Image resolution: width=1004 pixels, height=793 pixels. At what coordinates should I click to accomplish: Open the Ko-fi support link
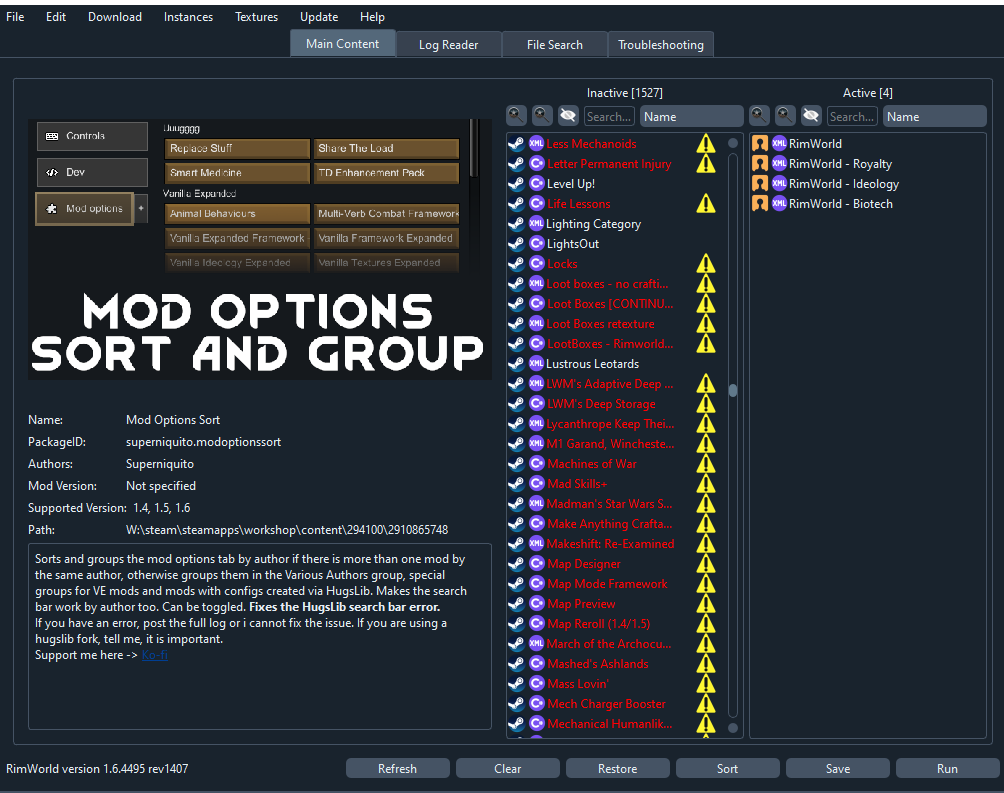(154, 655)
